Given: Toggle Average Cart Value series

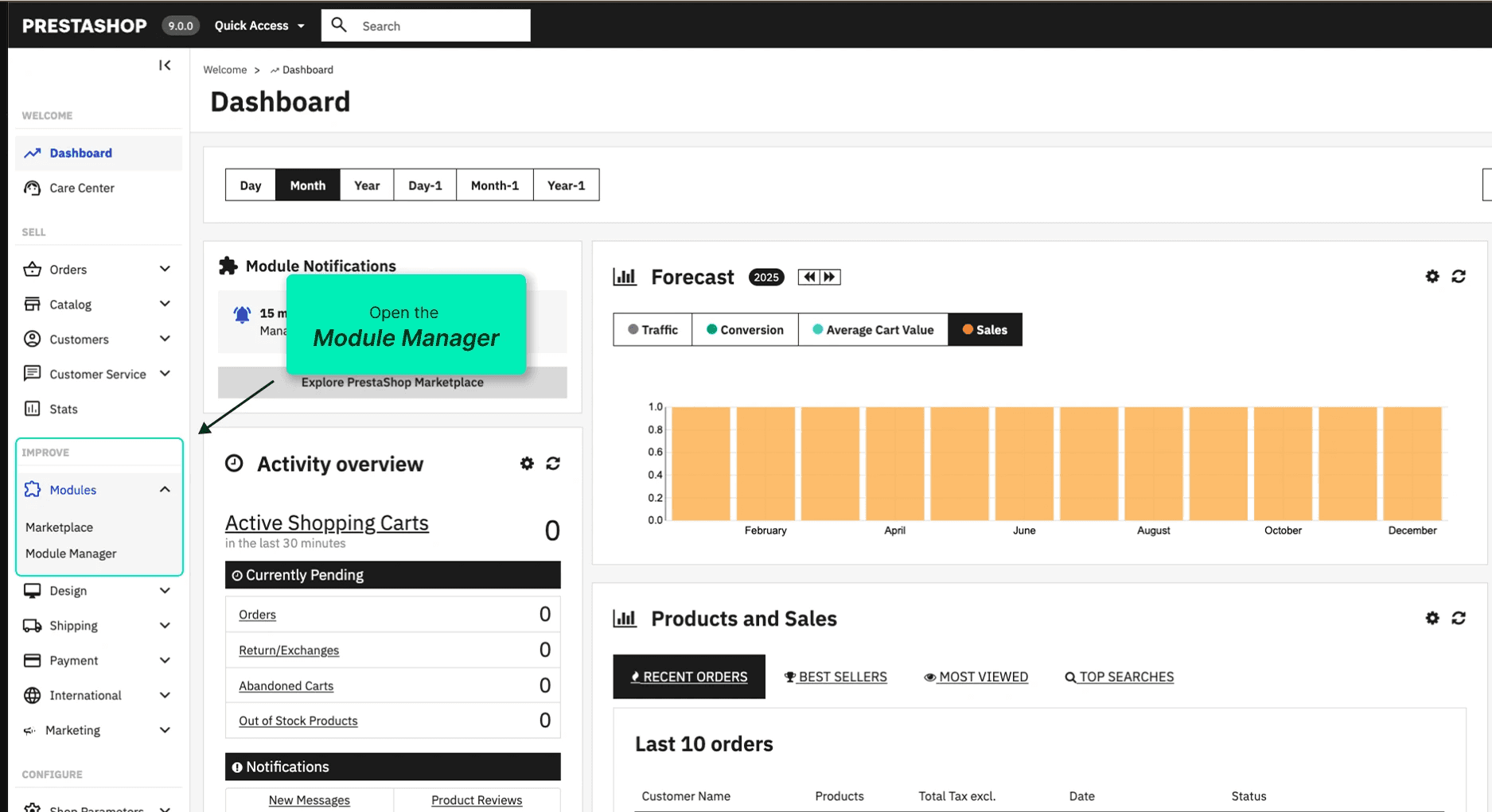Looking at the screenshot, I should click(x=873, y=329).
